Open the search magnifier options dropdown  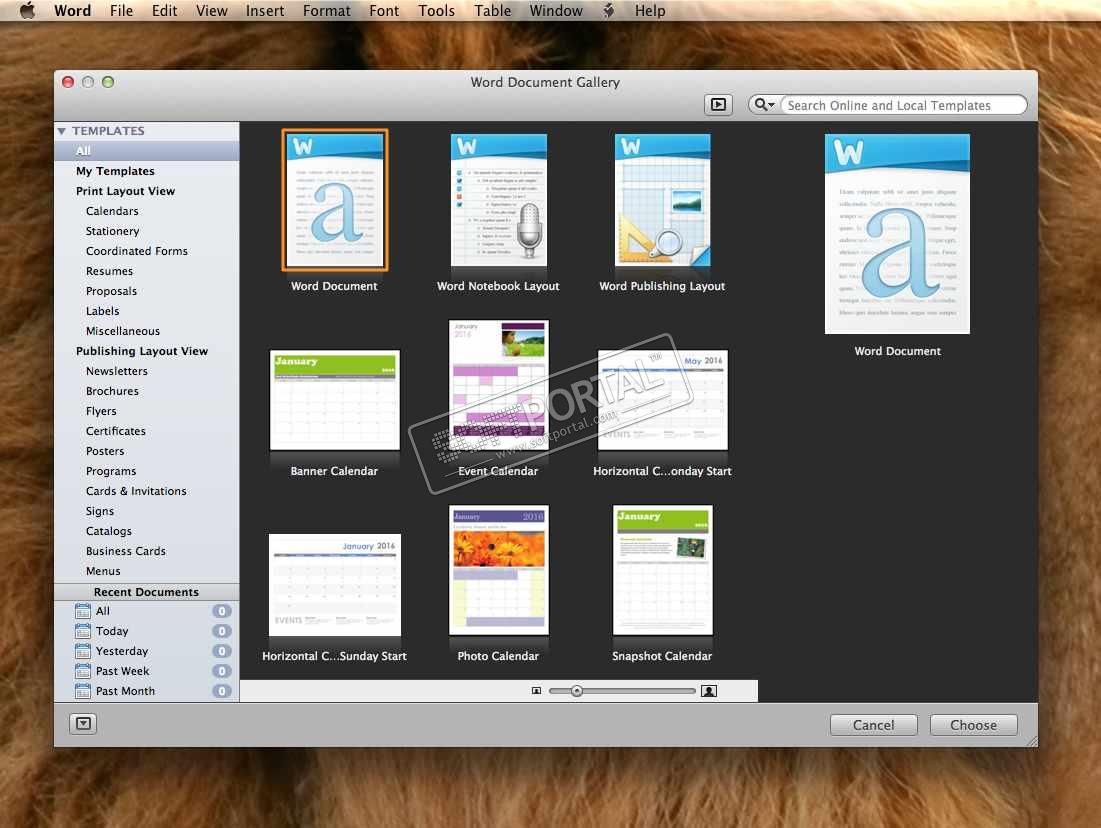point(764,105)
